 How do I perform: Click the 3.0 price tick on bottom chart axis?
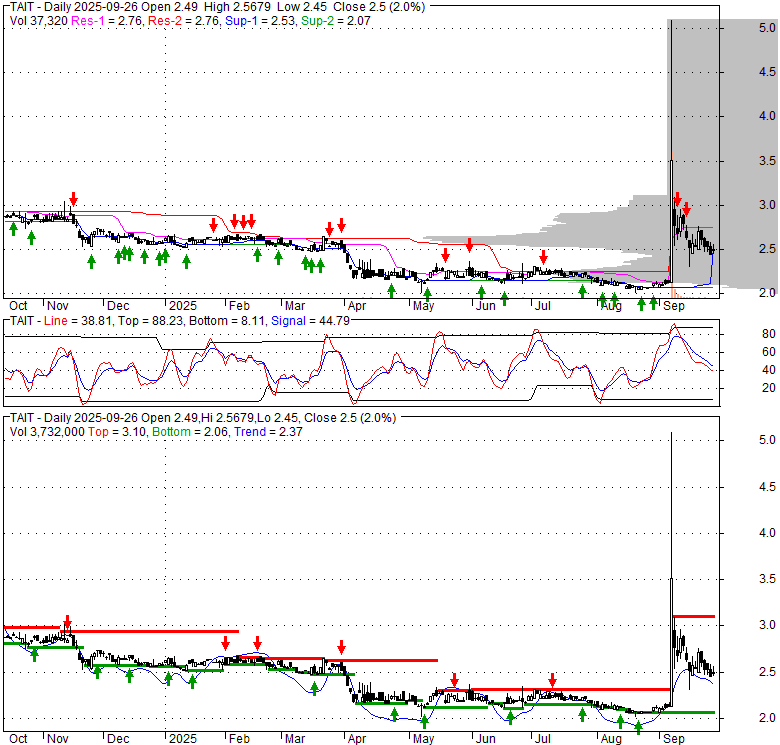click(767, 625)
